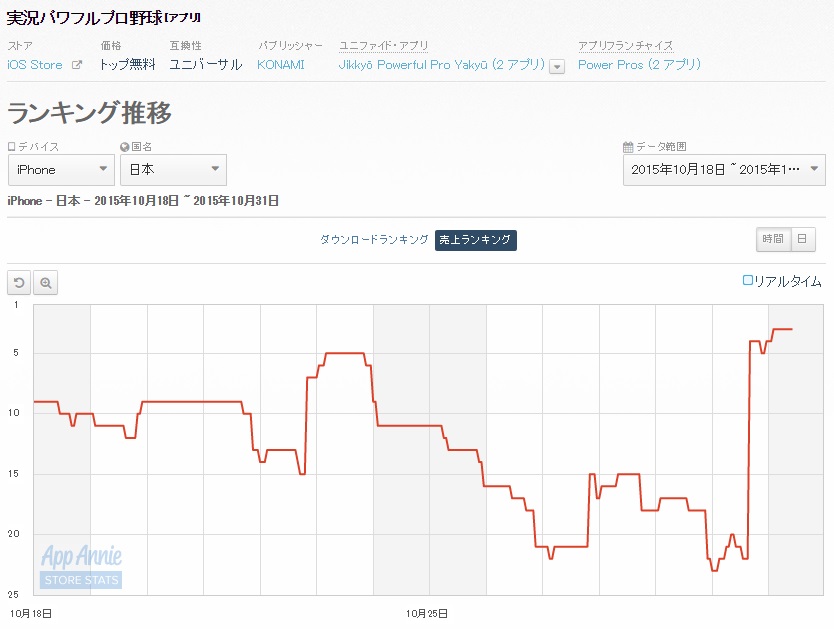Screen dimensions: 834x629
Task: Click the ユニバーサル compatibility value
Action: [206, 65]
